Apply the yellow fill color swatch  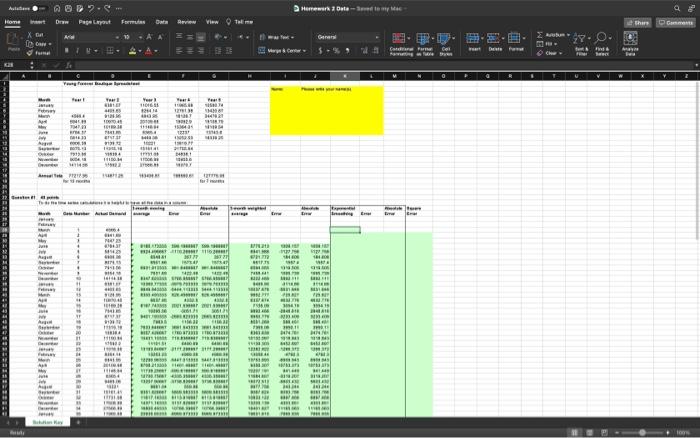[x=132, y=51]
